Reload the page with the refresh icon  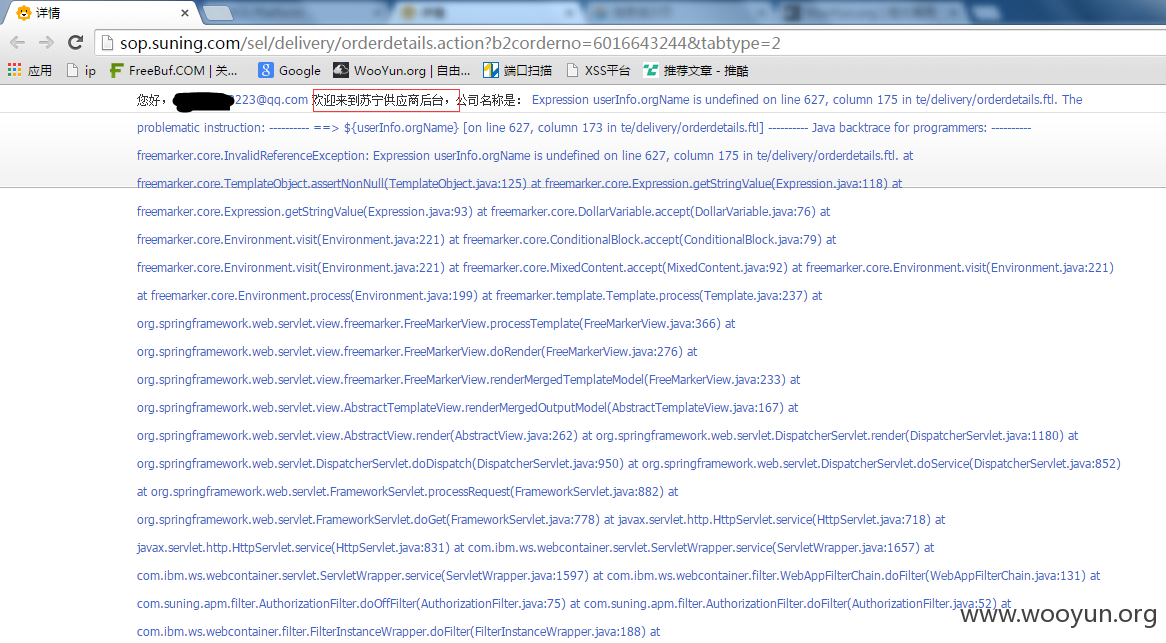(75, 42)
